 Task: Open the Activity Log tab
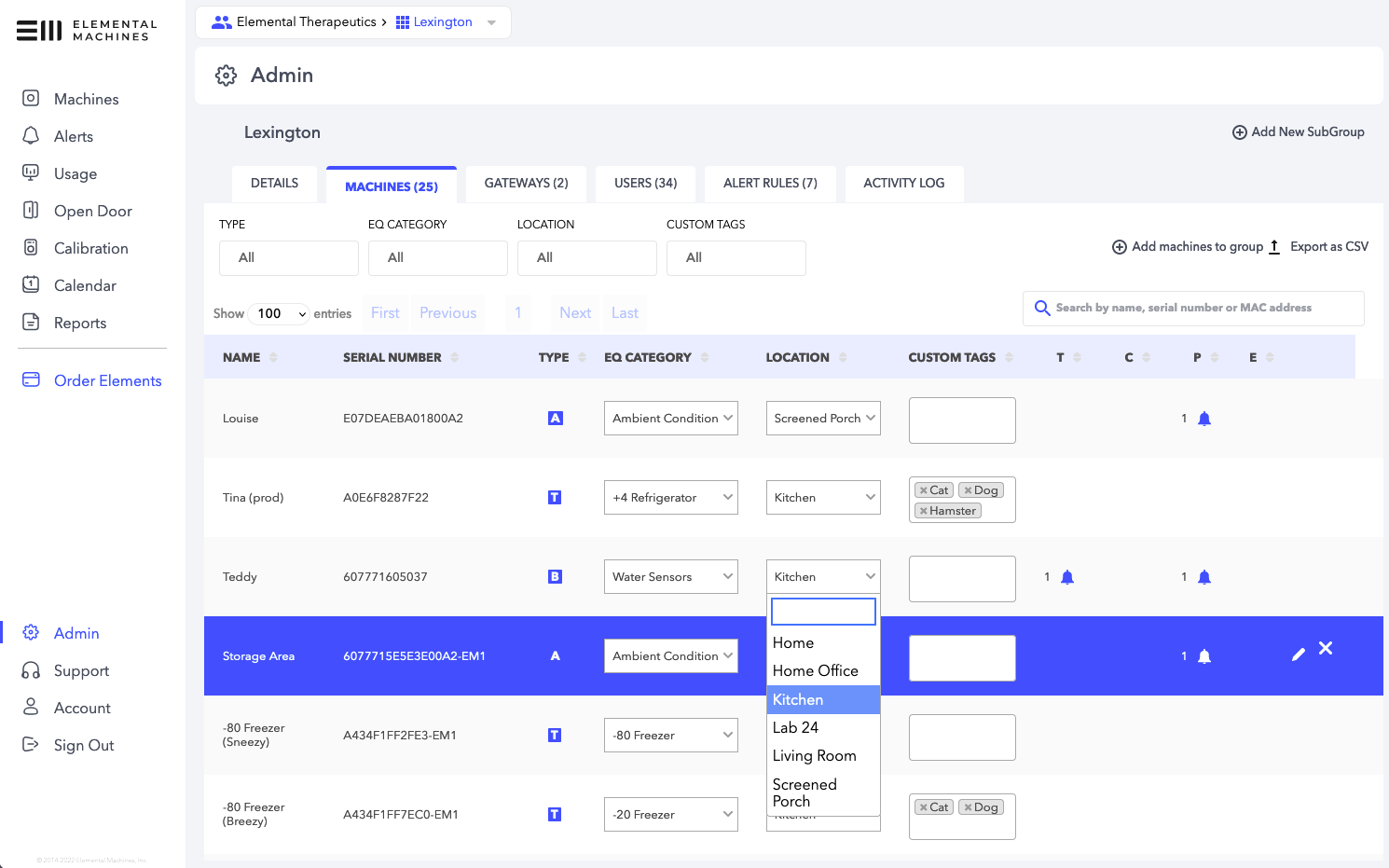pyautogui.click(x=903, y=184)
